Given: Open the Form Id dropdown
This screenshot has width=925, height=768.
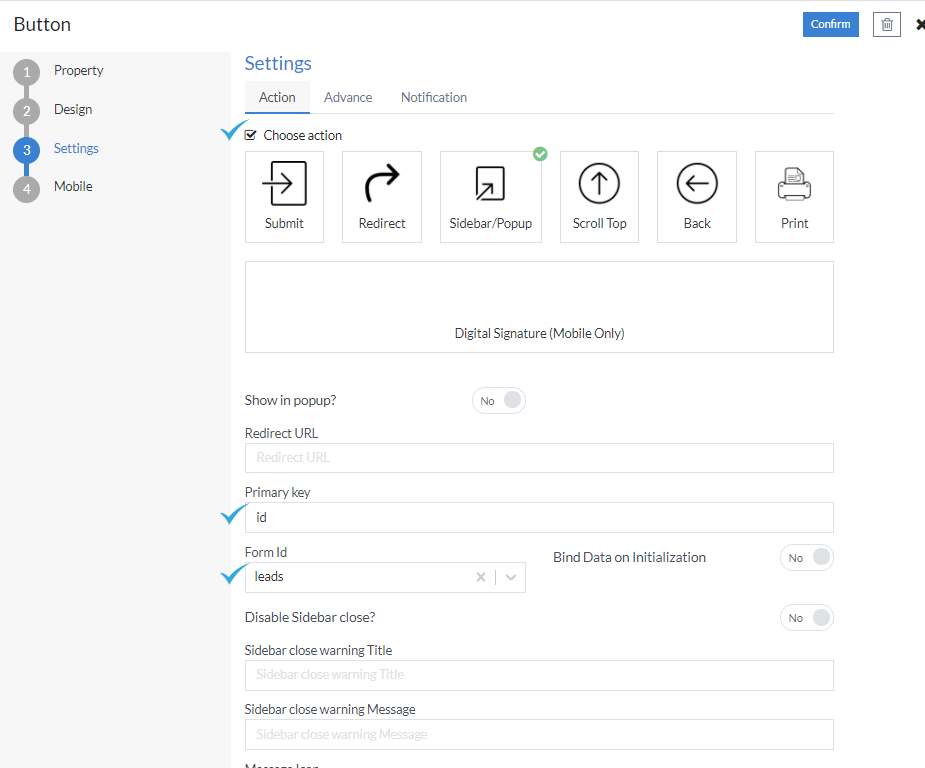Looking at the screenshot, I should (x=510, y=577).
